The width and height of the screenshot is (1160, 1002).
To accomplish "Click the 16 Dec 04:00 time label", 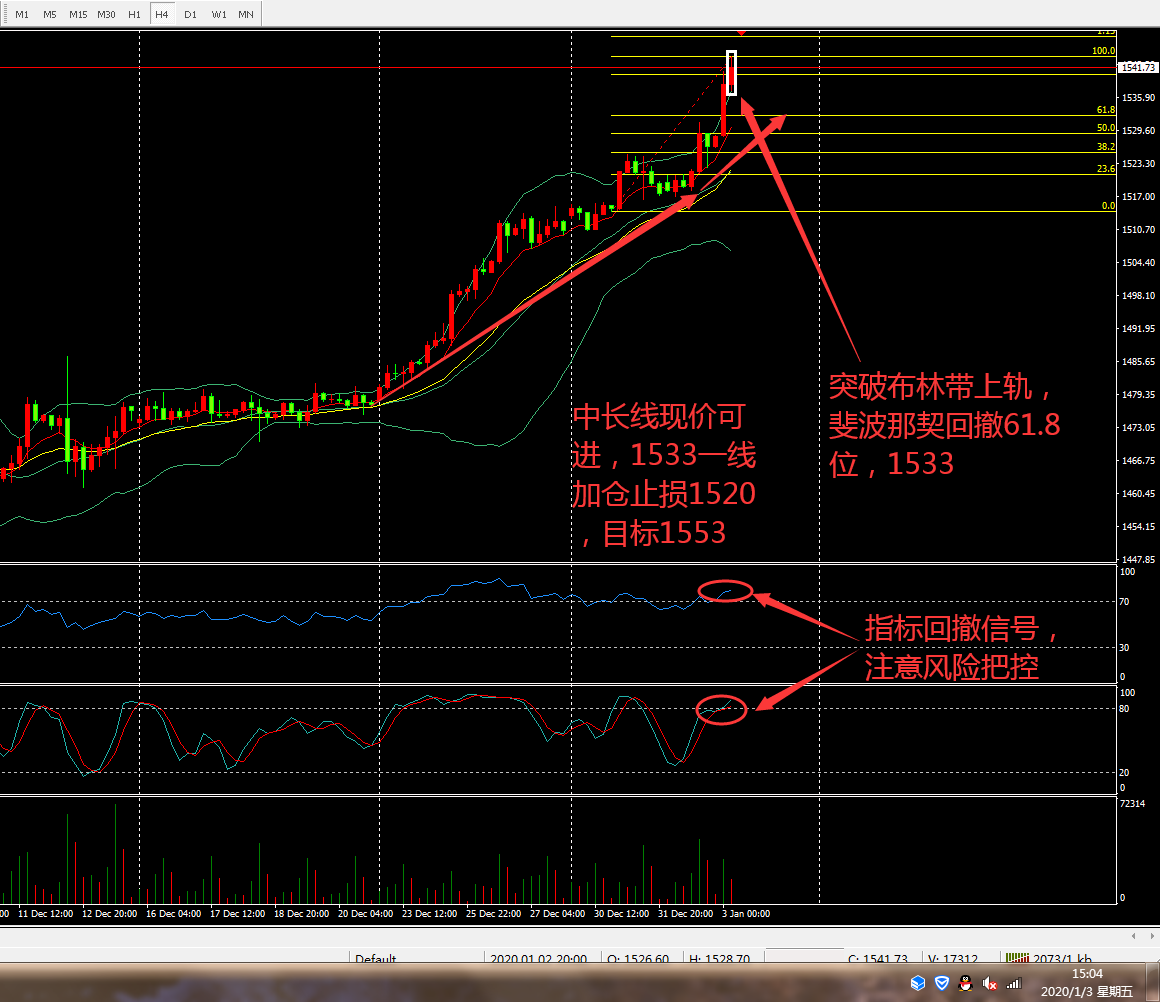I will click(173, 914).
